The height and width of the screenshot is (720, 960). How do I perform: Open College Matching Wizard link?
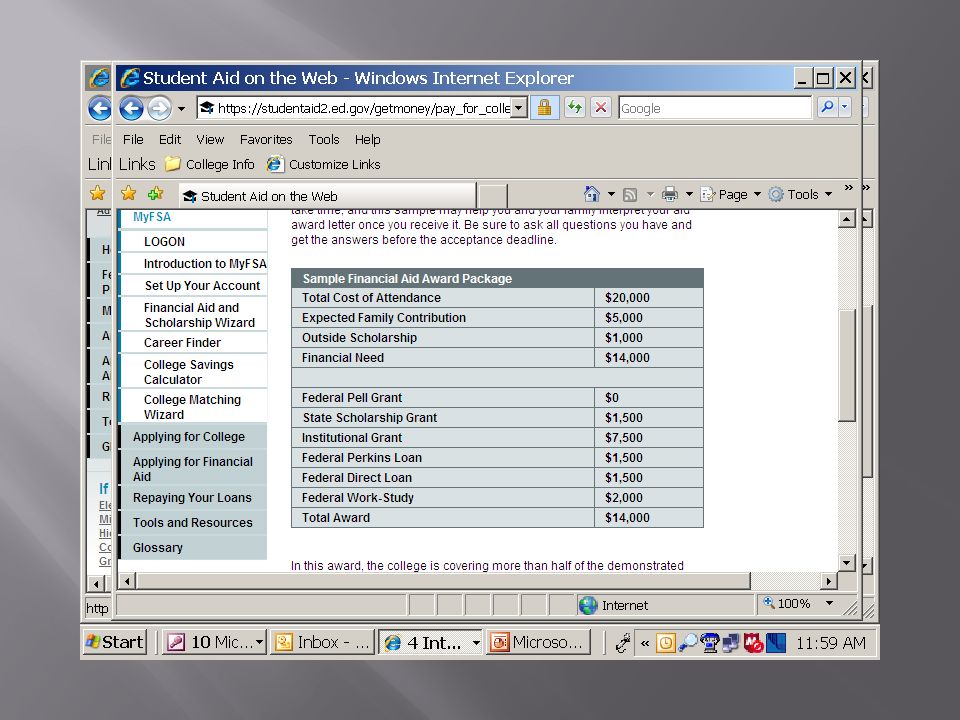pyautogui.click(x=192, y=407)
